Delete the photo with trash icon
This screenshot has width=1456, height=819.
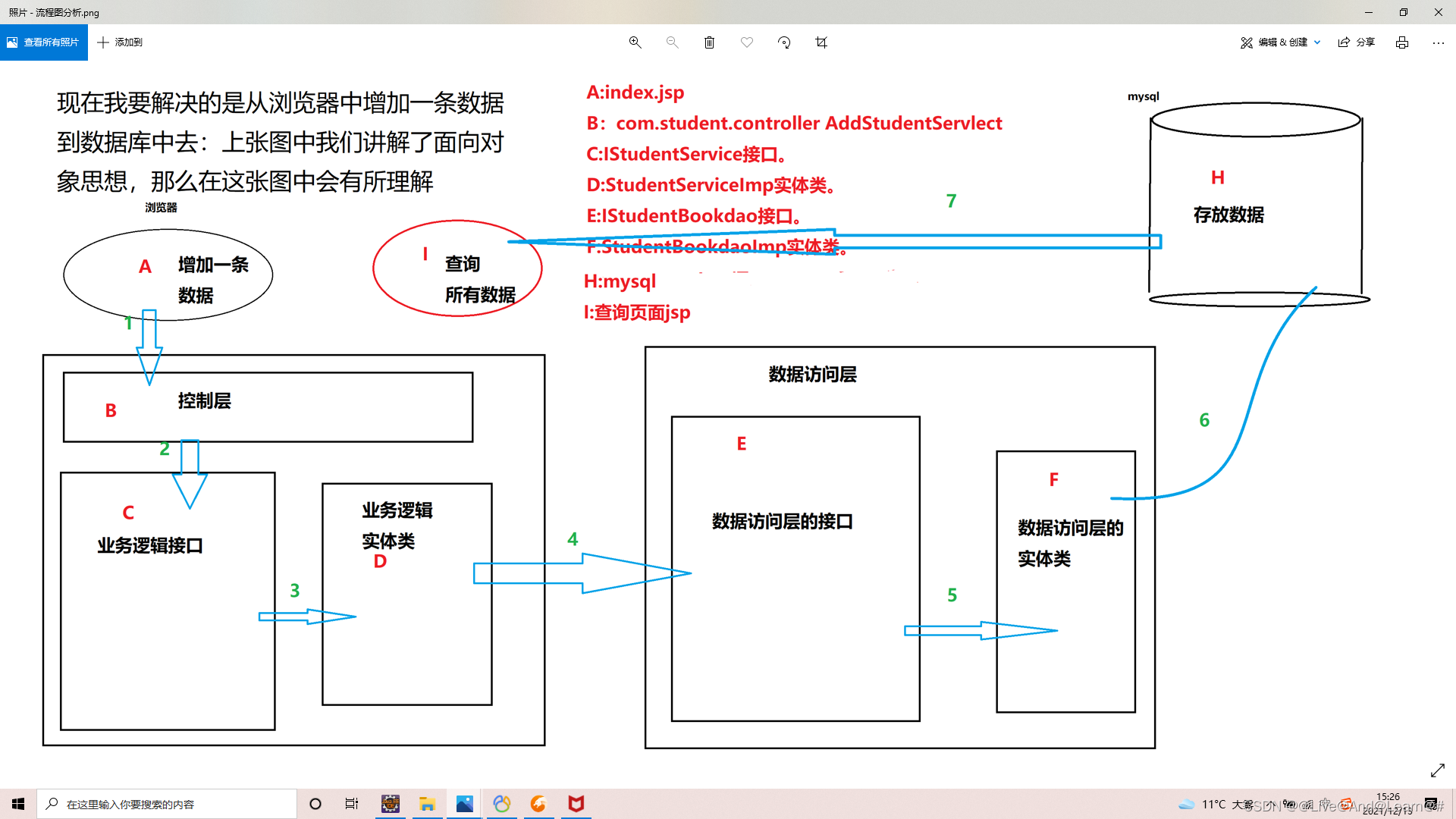pos(709,42)
